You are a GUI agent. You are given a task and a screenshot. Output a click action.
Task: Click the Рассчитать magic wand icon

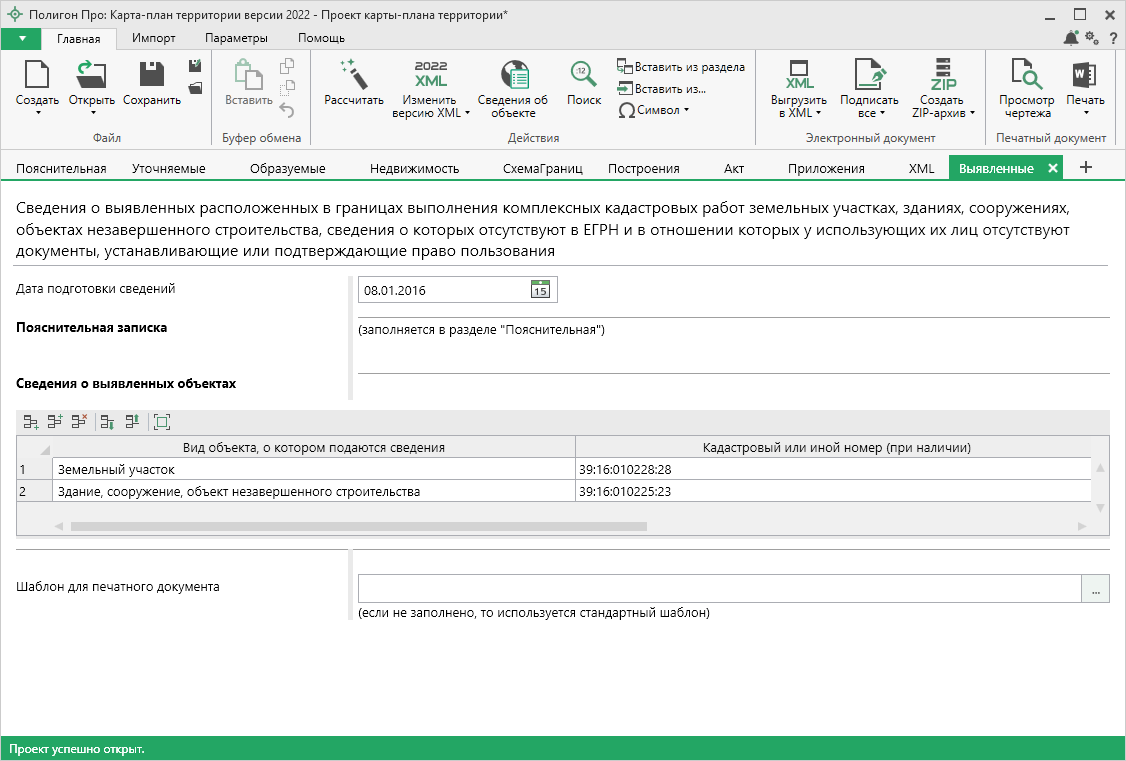pyautogui.click(x=353, y=76)
